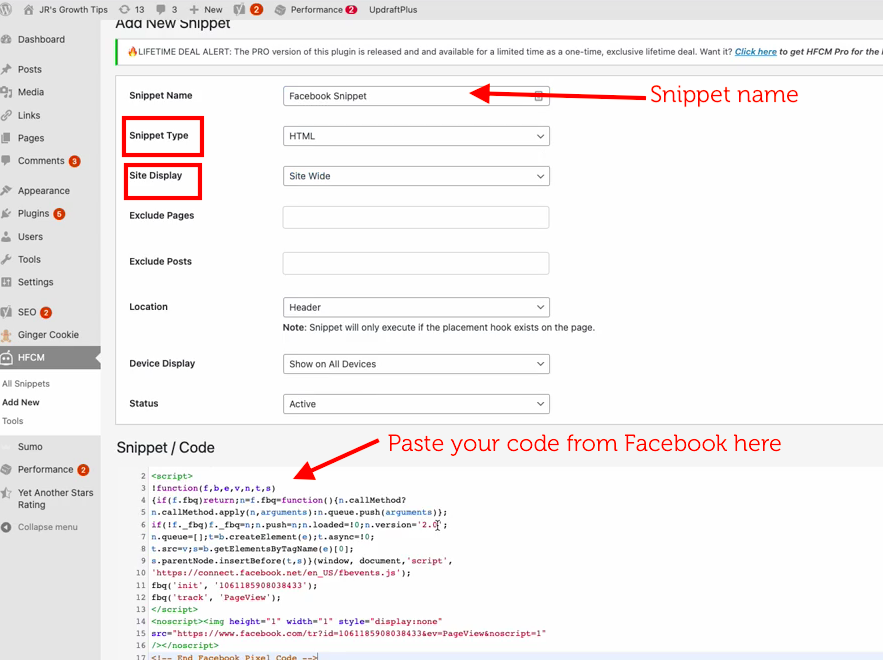Click the closing </script> code line
This screenshot has width=883, height=660.
point(175,610)
